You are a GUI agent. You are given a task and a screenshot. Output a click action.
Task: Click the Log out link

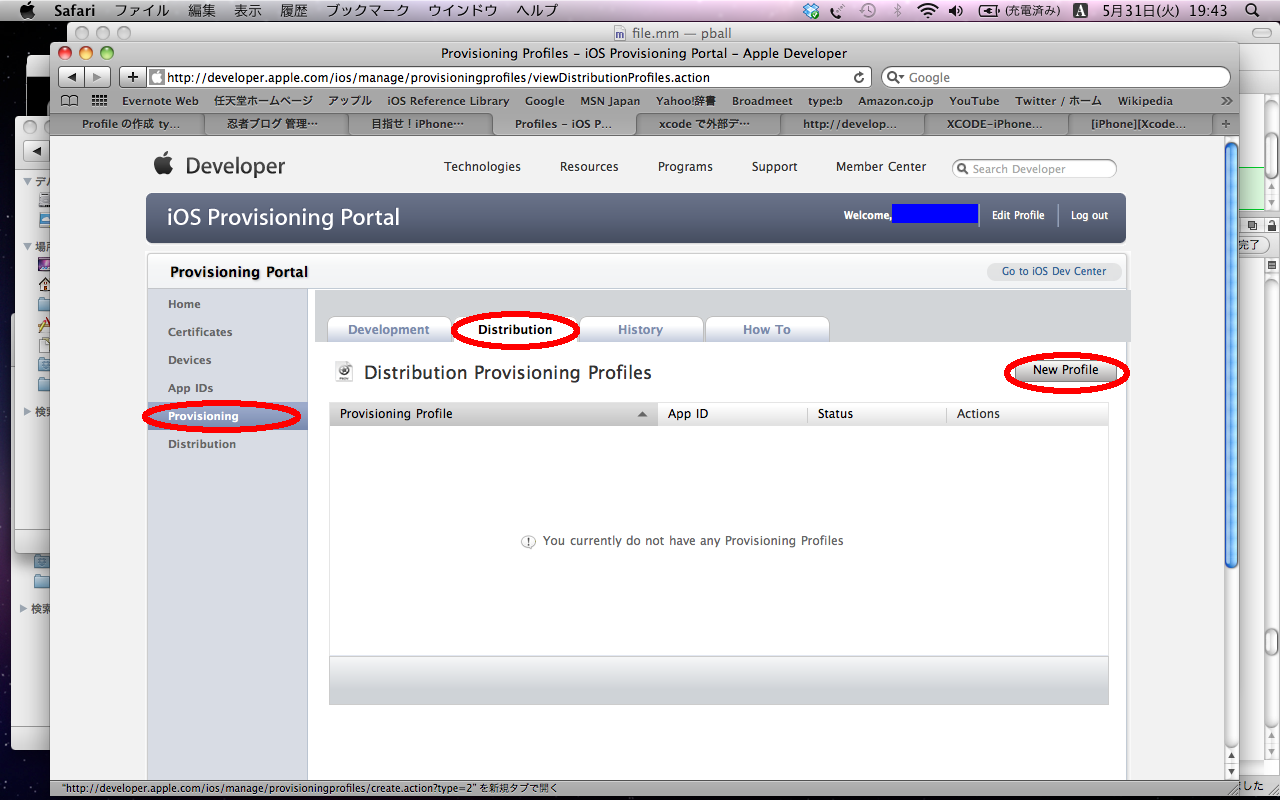[x=1089, y=215]
